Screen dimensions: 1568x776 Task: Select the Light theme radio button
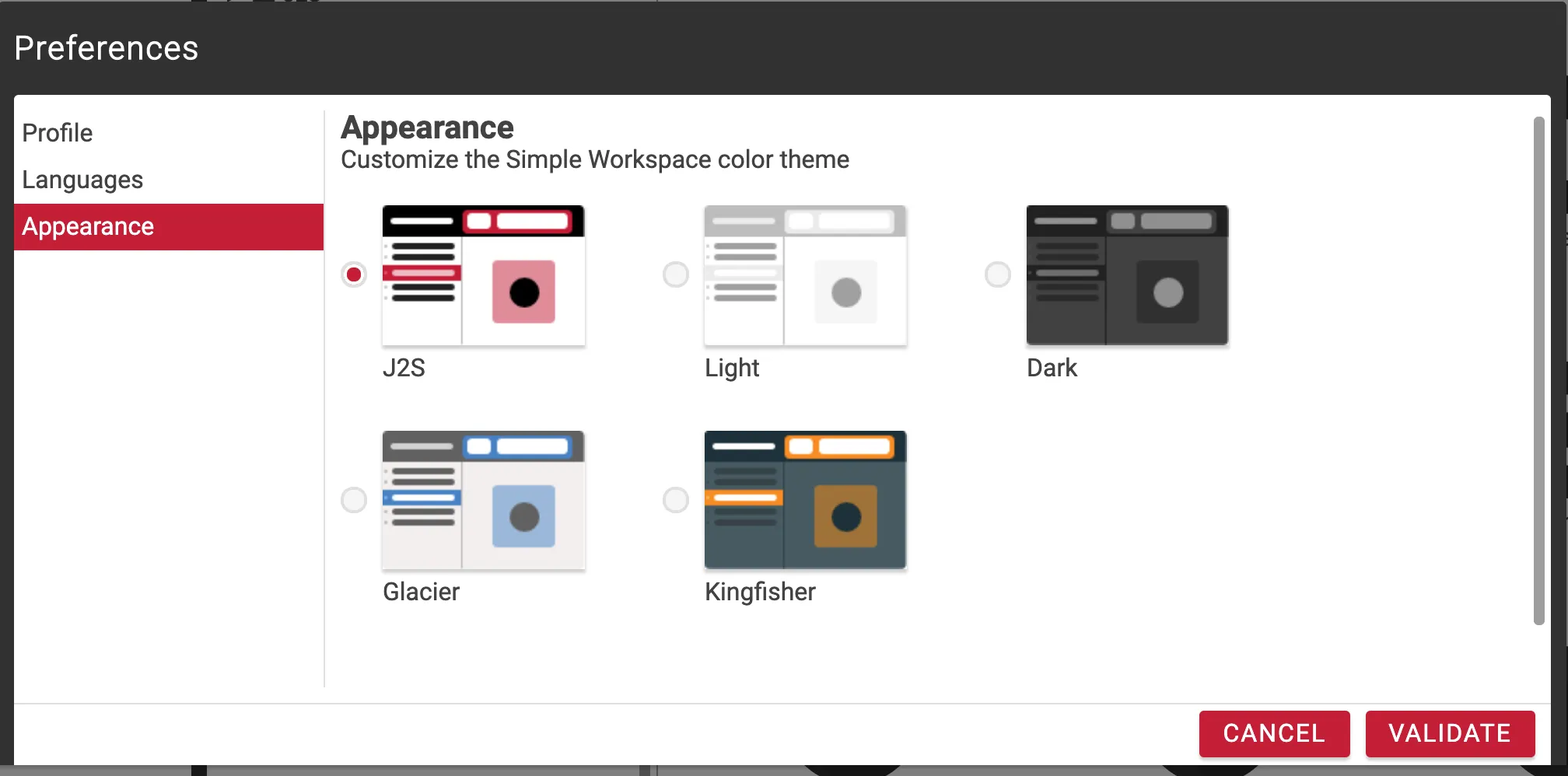click(675, 274)
